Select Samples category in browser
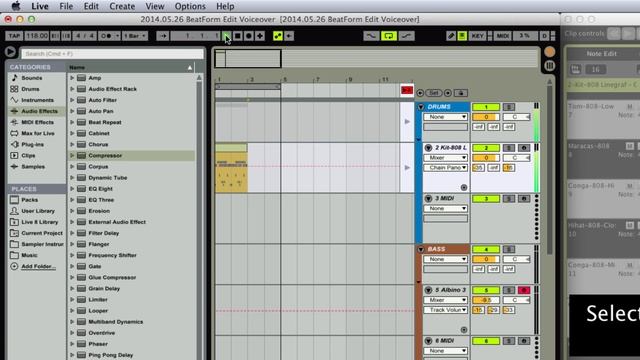 [x=33, y=167]
